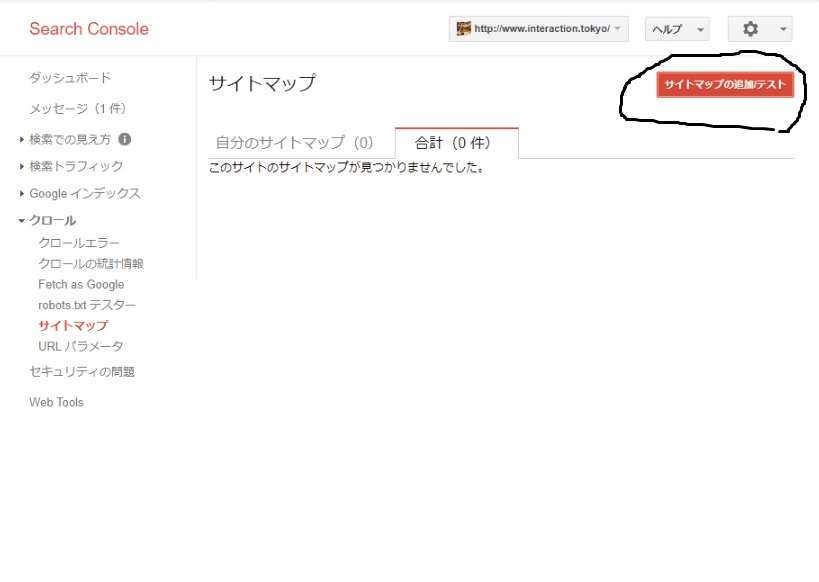Click the info icon next to 検索での見え方
819x582 pixels.
tap(125, 139)
